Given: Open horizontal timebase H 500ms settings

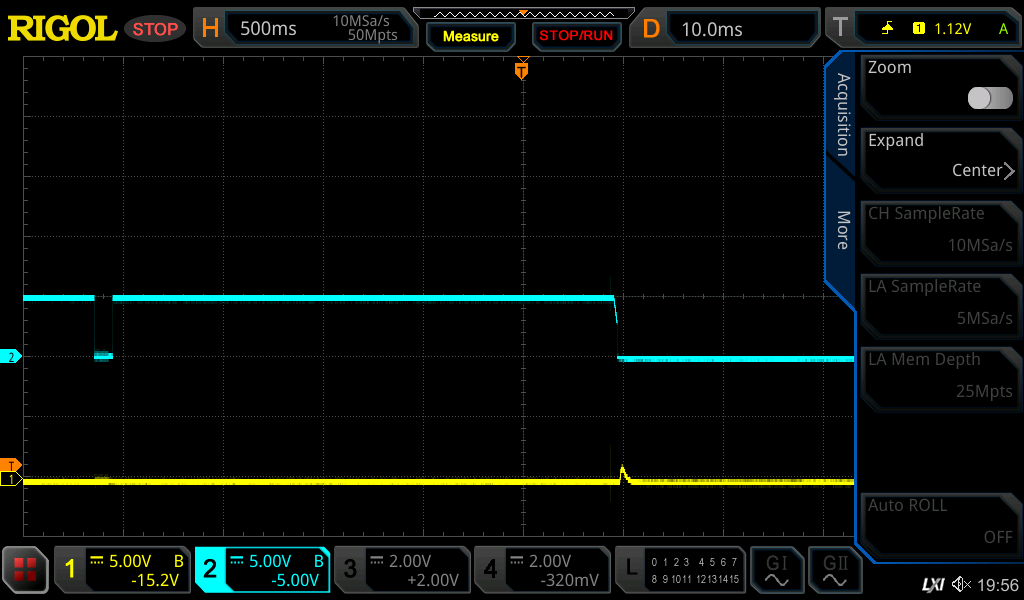Looking at the screenshot, I should [x=305, y=28].
